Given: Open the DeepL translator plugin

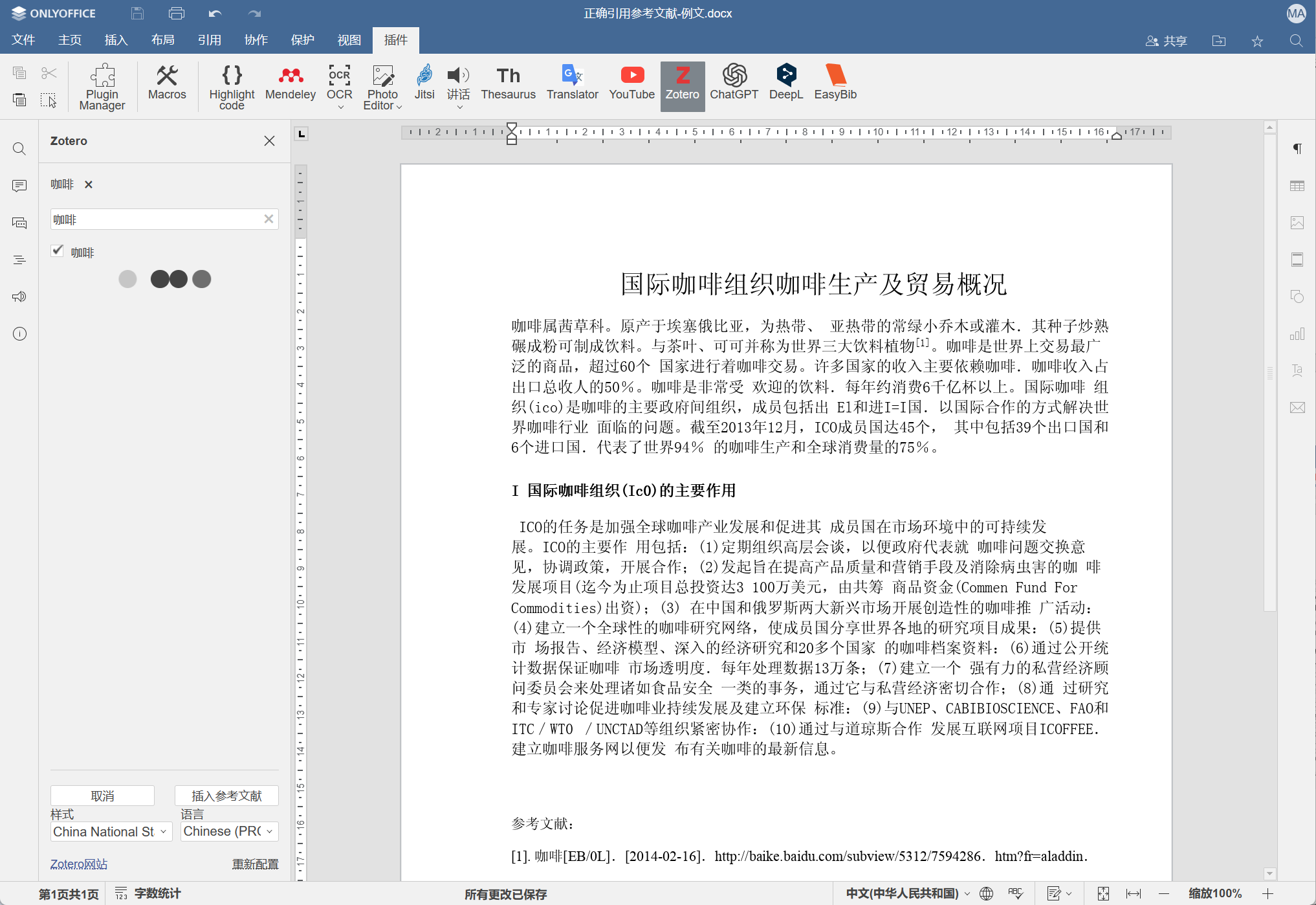Looking at the screenshot, I should click(786, 84).
